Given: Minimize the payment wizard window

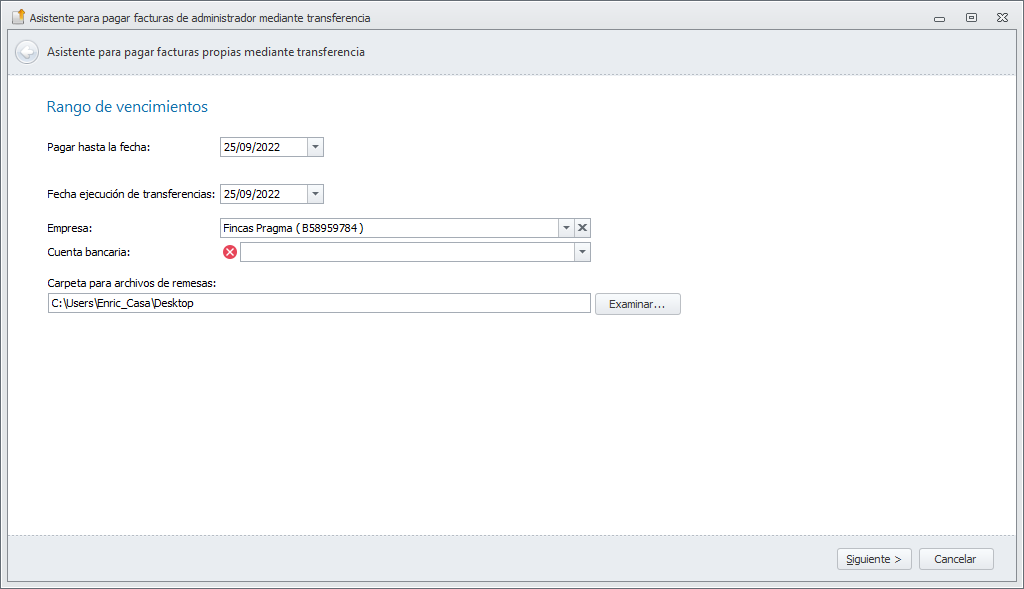Looking at the screenshot, I should click(x=939, y=18).
